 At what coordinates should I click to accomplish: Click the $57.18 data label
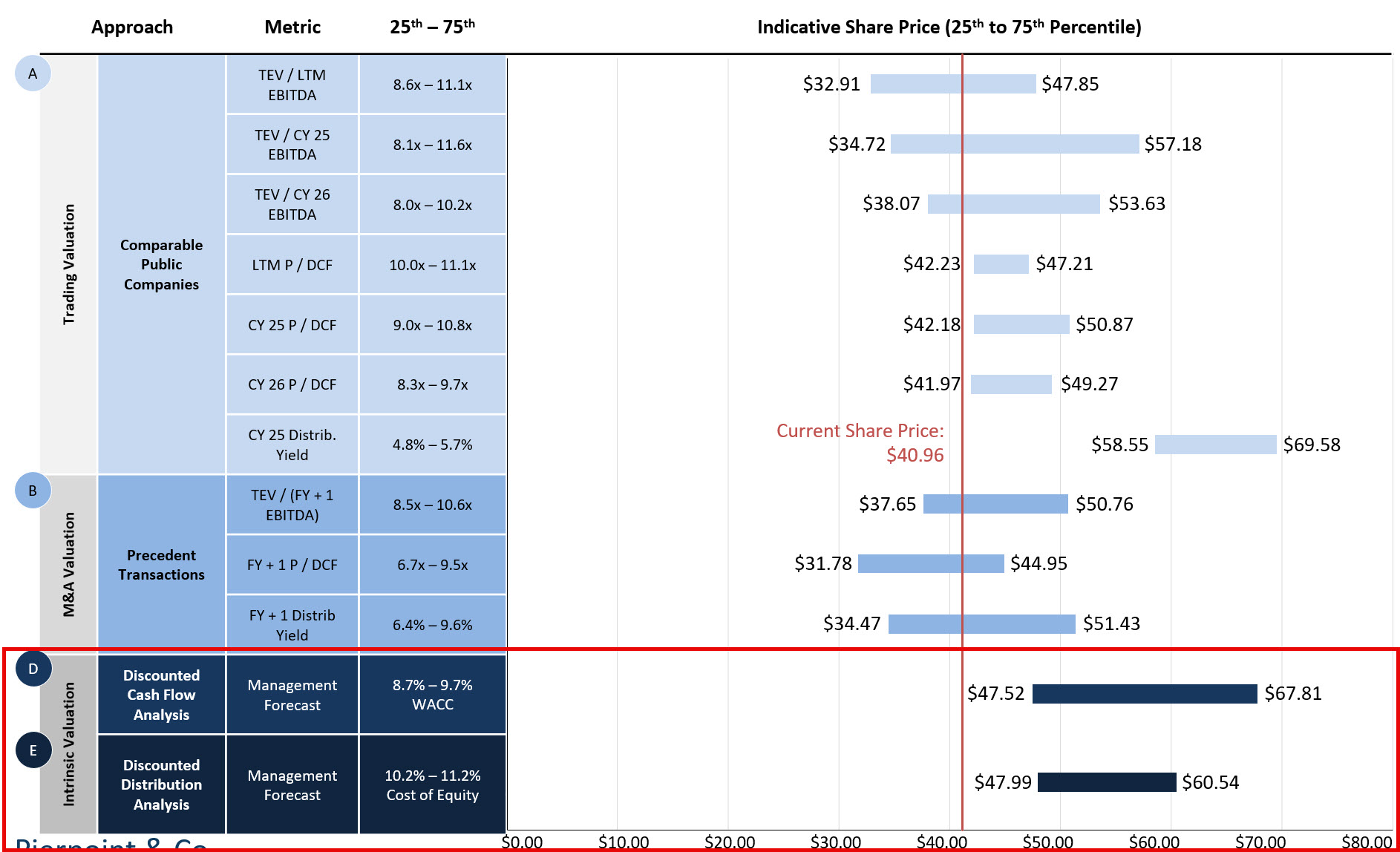[1173, 144]
